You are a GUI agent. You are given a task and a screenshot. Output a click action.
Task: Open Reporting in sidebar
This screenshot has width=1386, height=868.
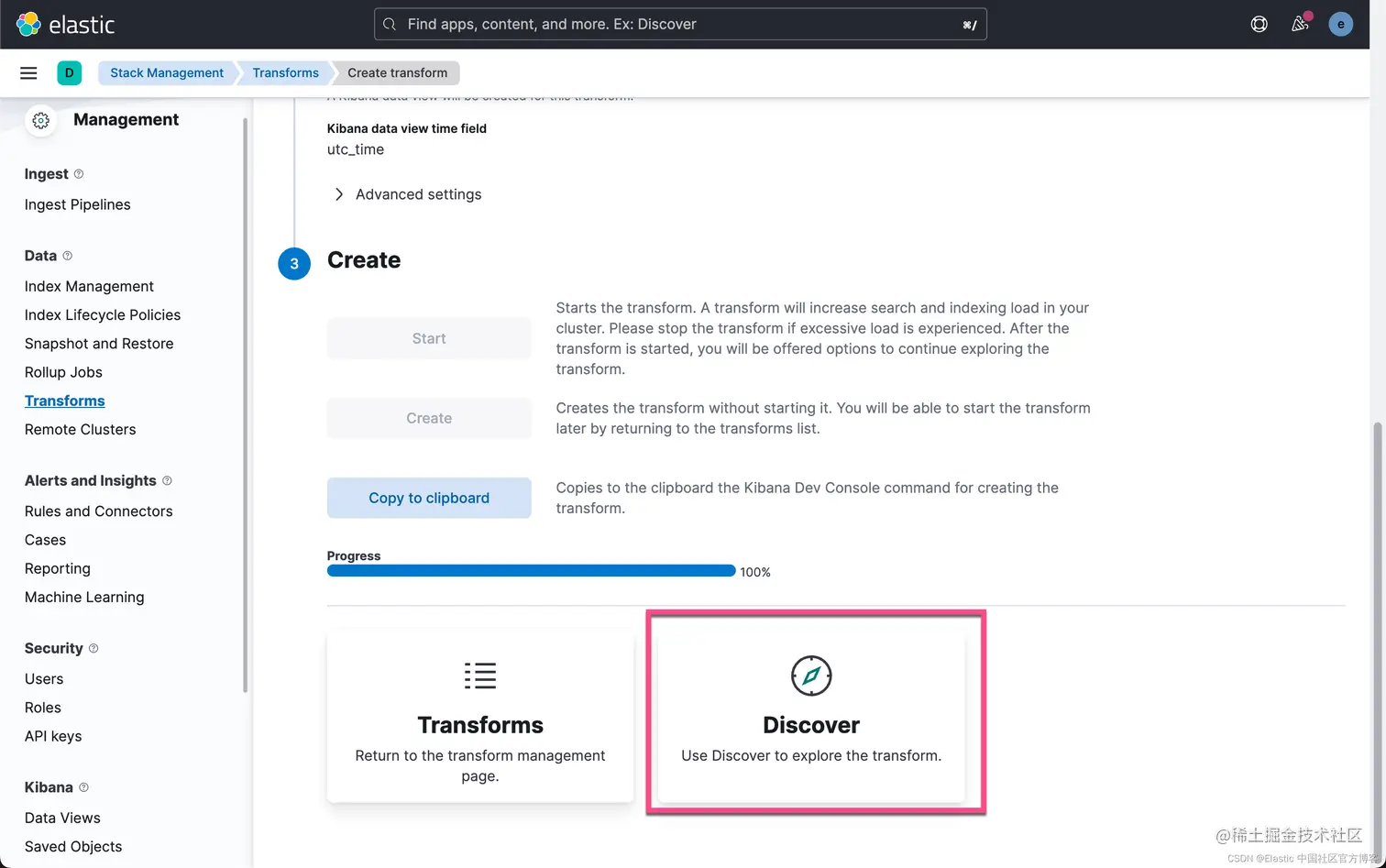[x=58, y=568]
